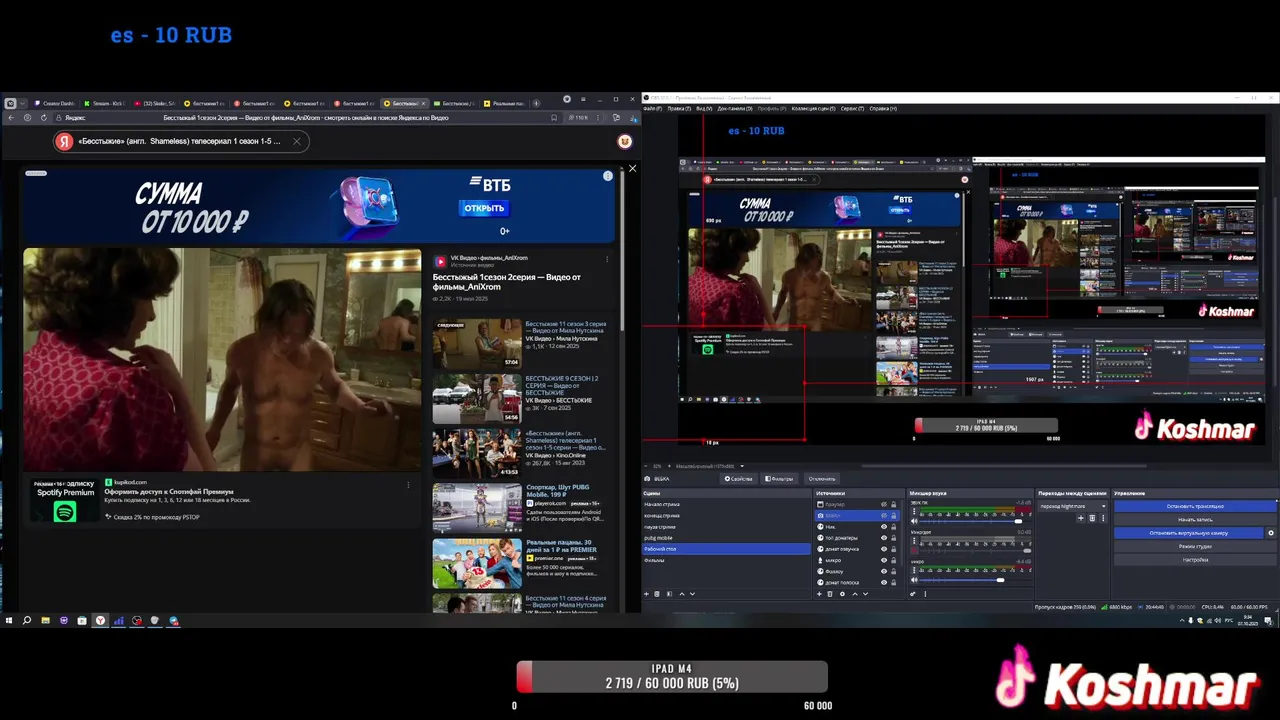
Task: Open Yandex Browser taskbar icon
Action: (100, 620)
